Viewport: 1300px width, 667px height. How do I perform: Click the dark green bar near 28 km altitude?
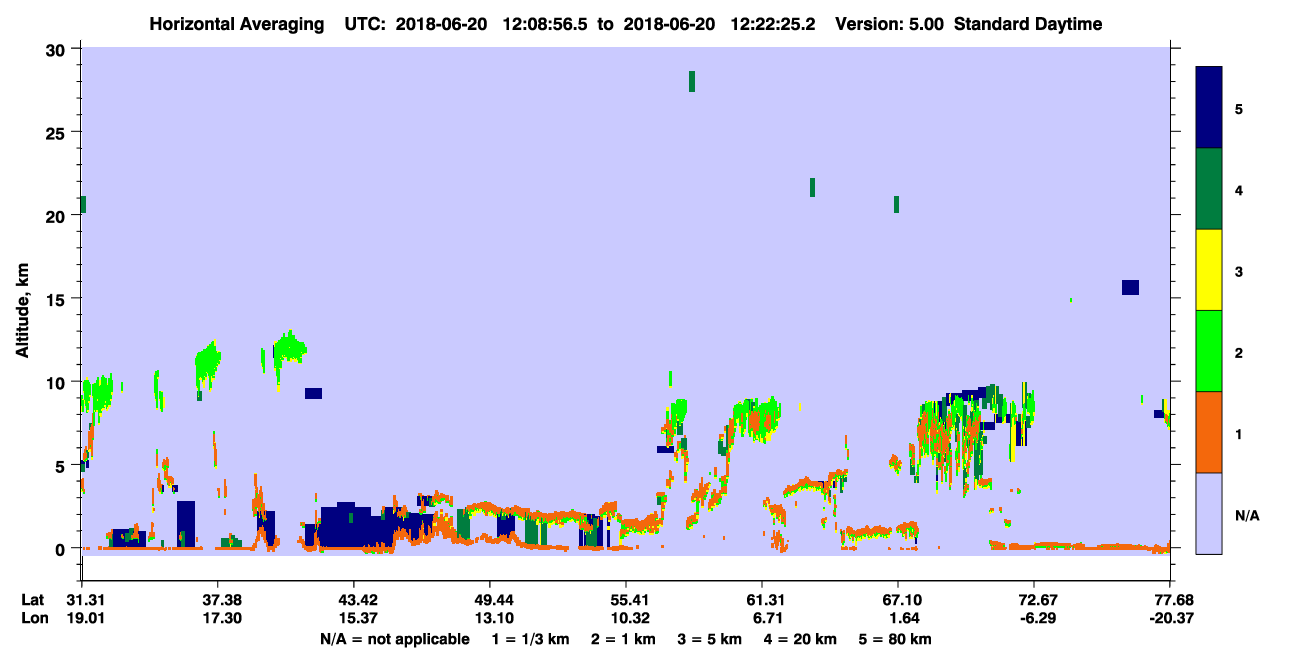tap(692, 81)
